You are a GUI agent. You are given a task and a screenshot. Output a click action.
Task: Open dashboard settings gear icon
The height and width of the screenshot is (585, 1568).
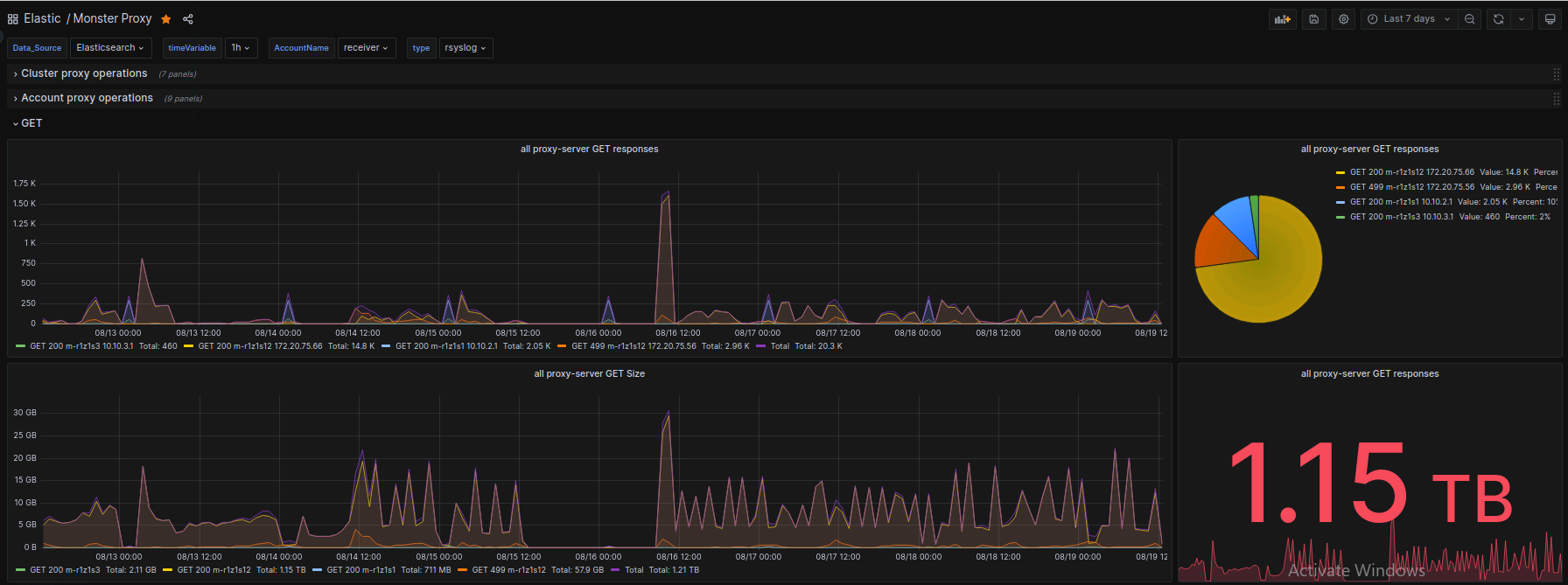pos(1344,19)
